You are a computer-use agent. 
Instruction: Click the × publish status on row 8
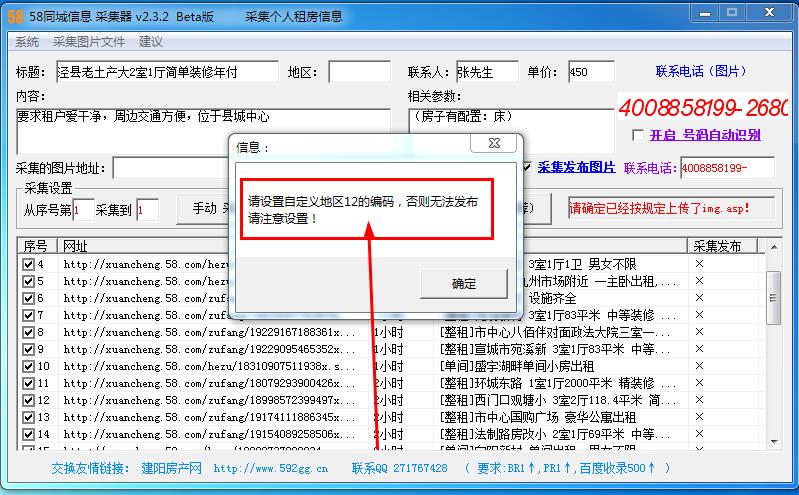(699, 332)
